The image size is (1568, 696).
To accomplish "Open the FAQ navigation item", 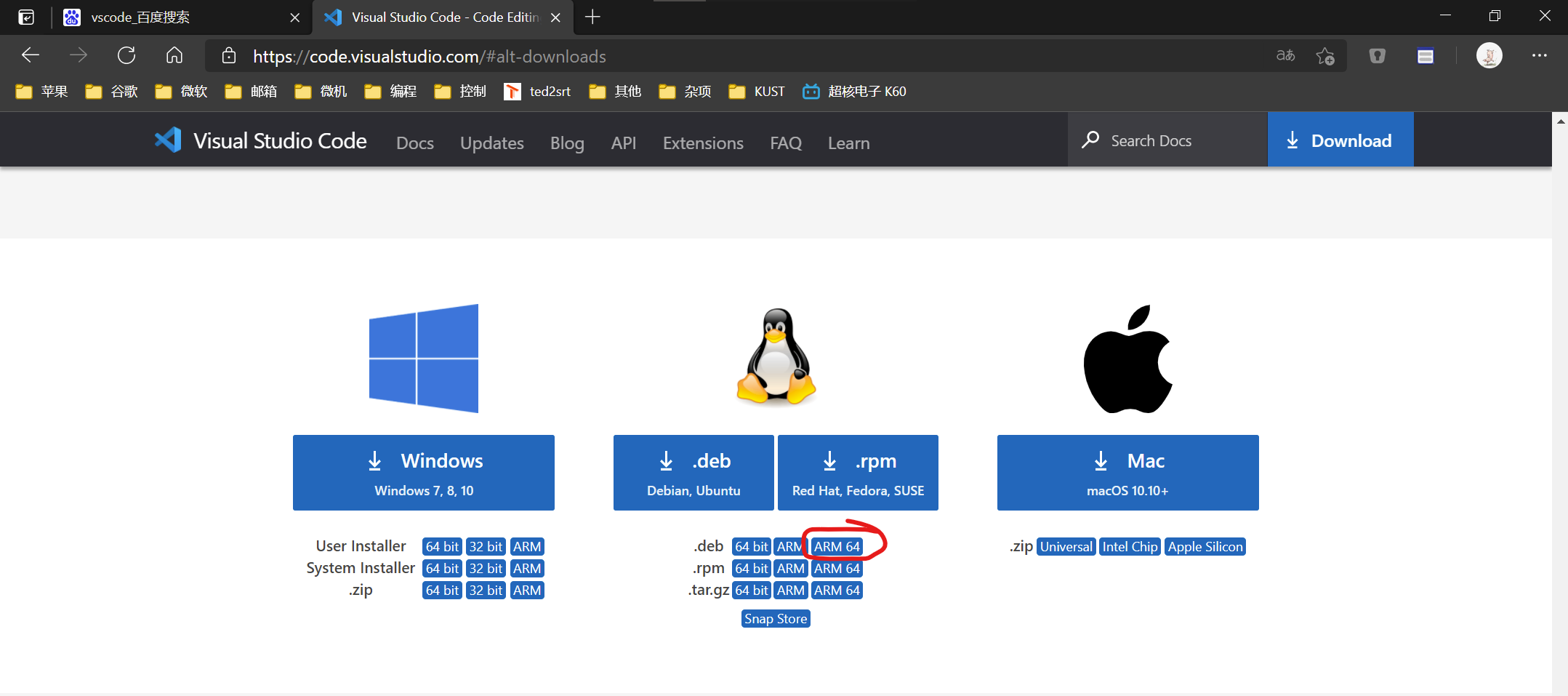I will [x=786, y=143].
